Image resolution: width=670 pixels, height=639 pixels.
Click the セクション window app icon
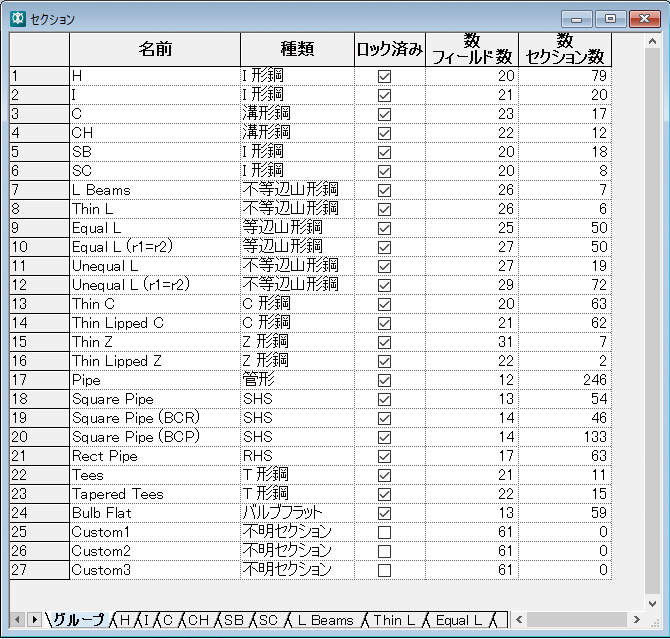(x=18, y=19)
